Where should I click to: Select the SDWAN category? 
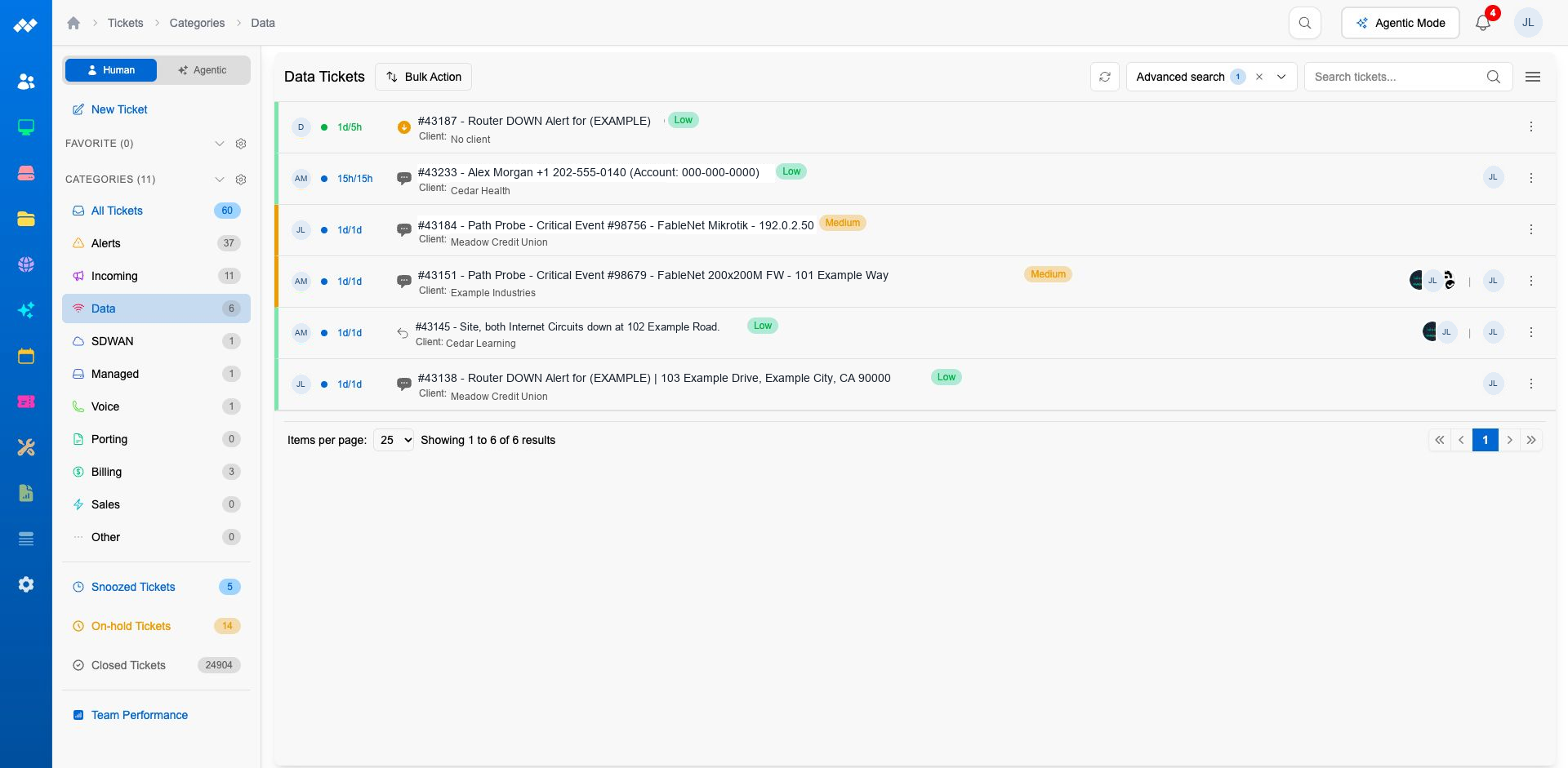tap(156, 341)
